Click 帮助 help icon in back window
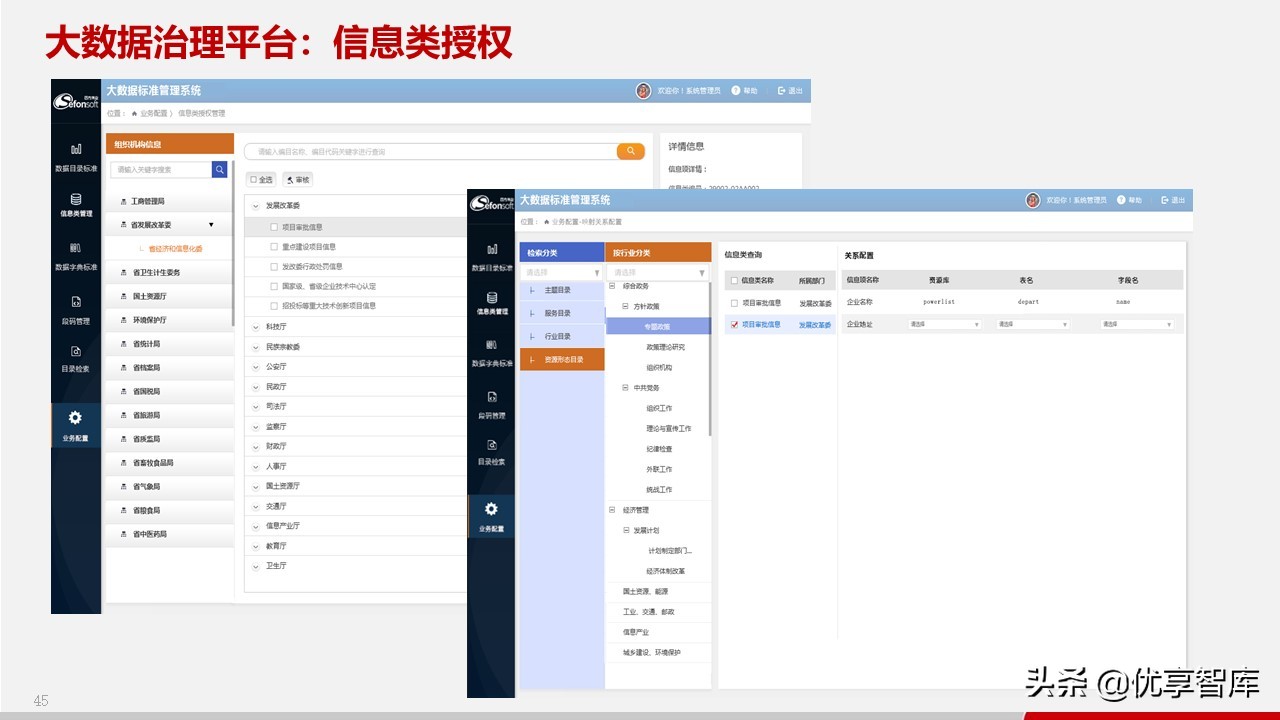 736,90
